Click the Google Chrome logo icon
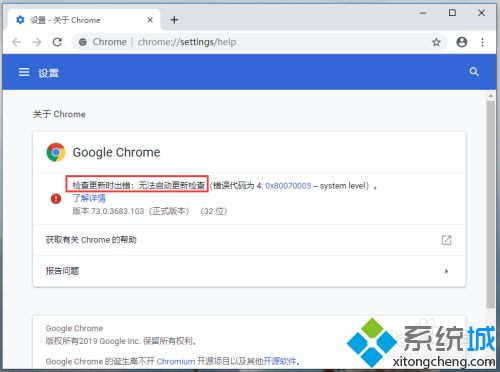This screenshot has height=372, width=500. pyautogui.click(x=56, y=152)
